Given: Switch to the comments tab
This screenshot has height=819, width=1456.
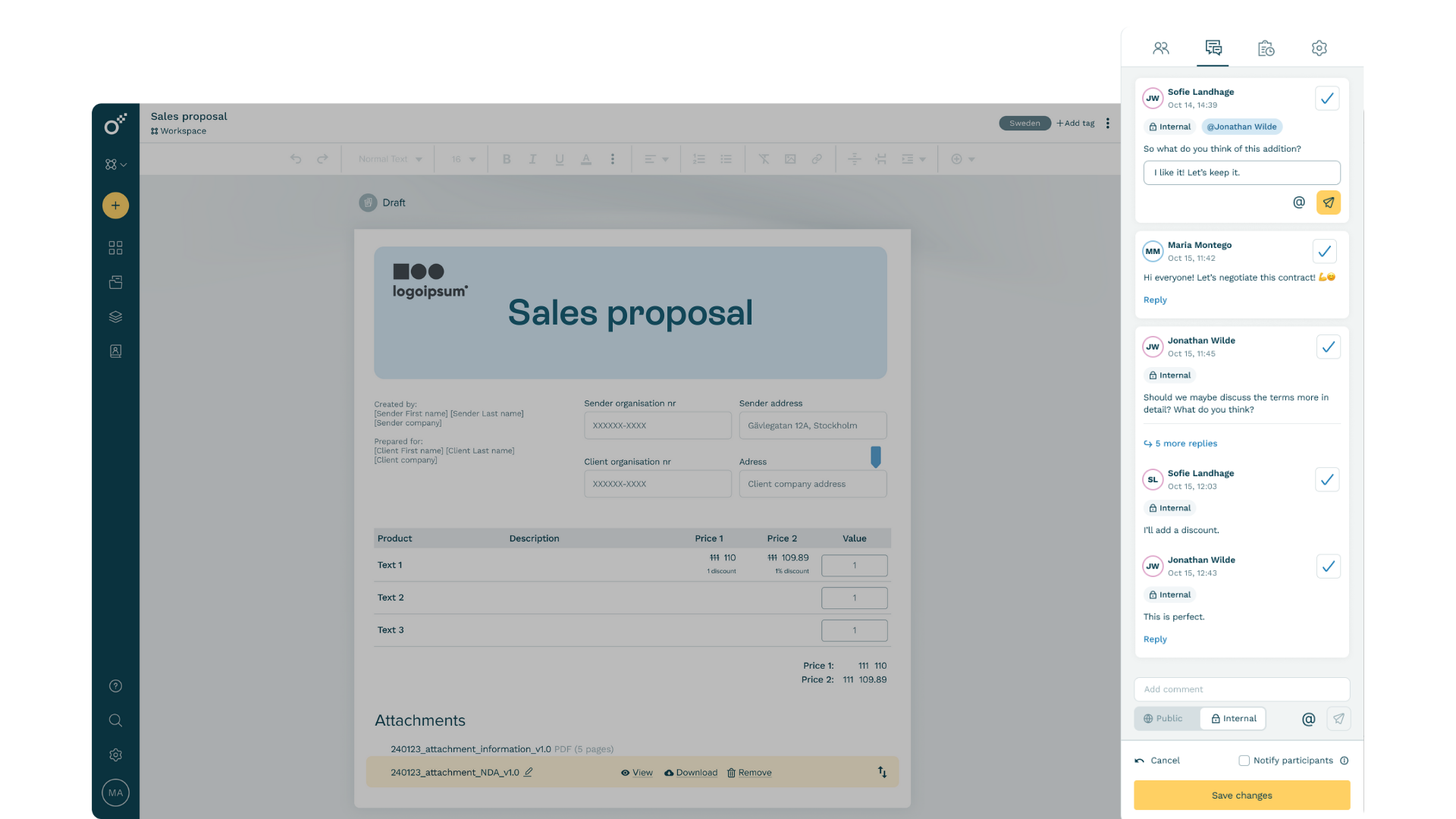Looking at the screenshot, I should [x=1213, y=49].
